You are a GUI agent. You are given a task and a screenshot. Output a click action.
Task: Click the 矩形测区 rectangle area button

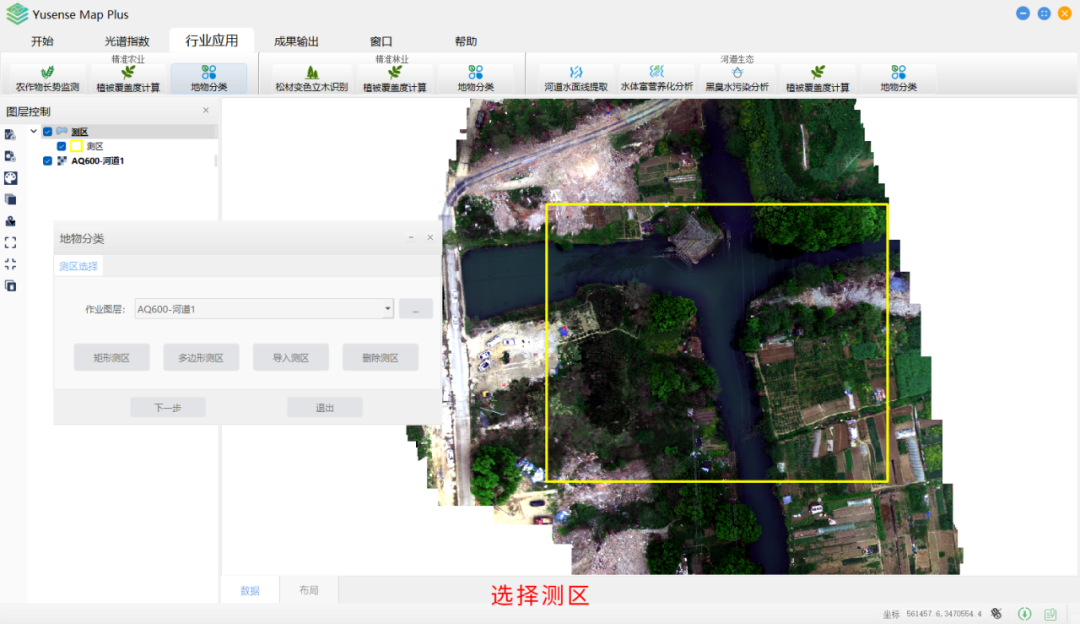pyautogui.click(x=111, y=357)
